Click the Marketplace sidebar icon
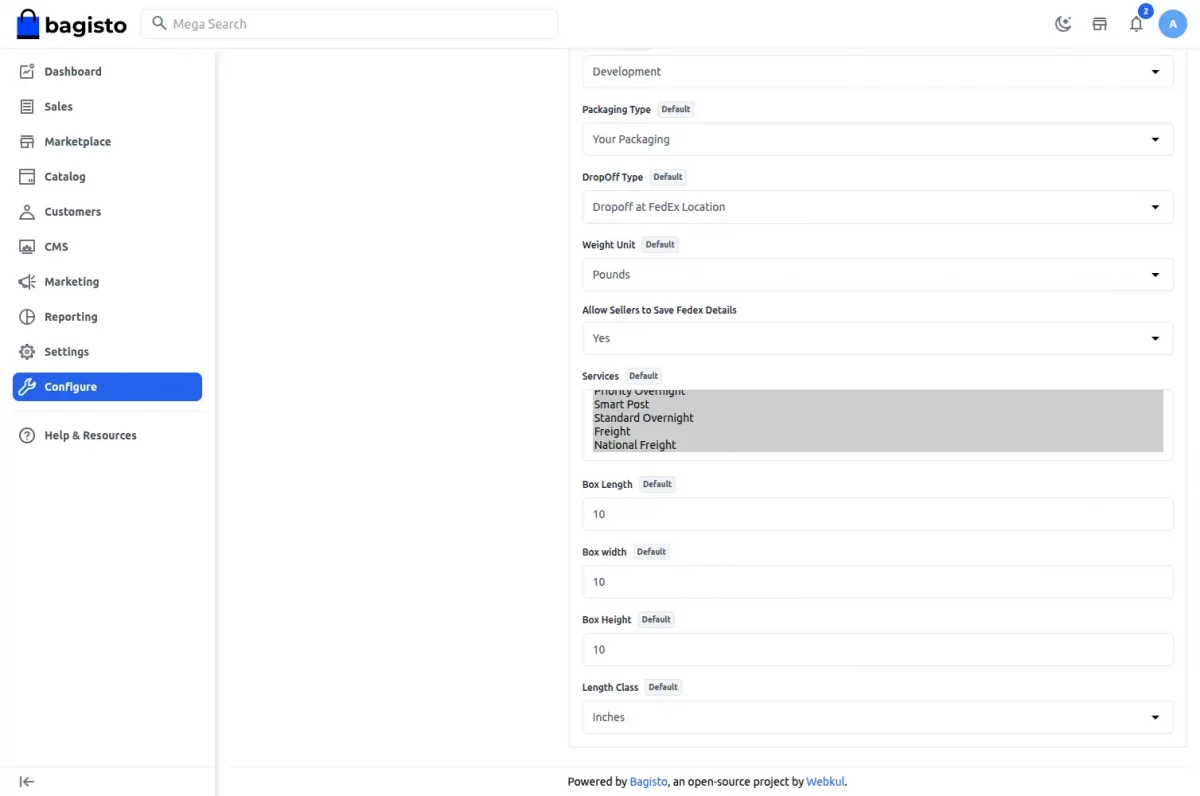The image size is (1200, 796). click(x=27, y=141)
